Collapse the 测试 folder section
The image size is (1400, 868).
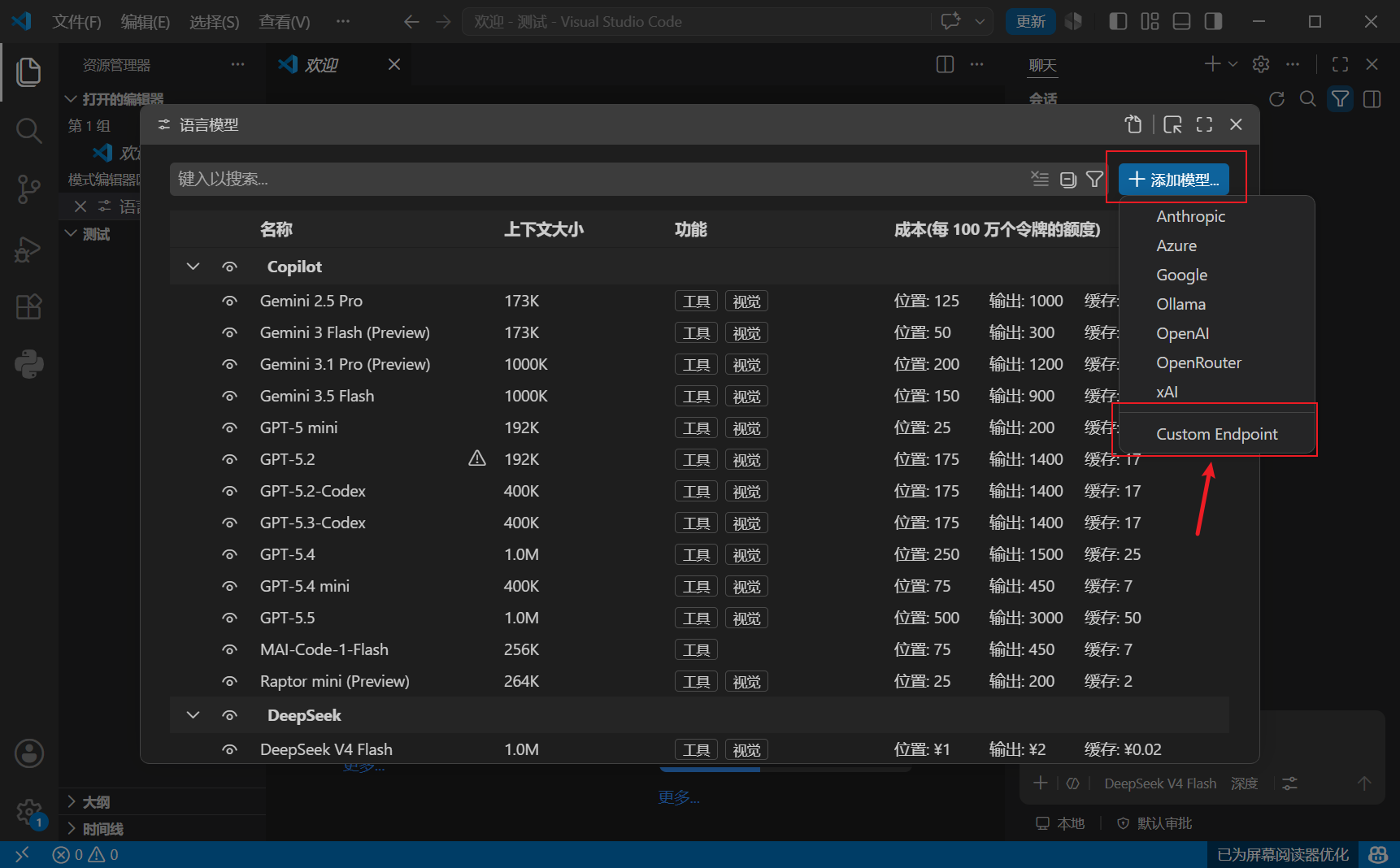tap(71, 234)
